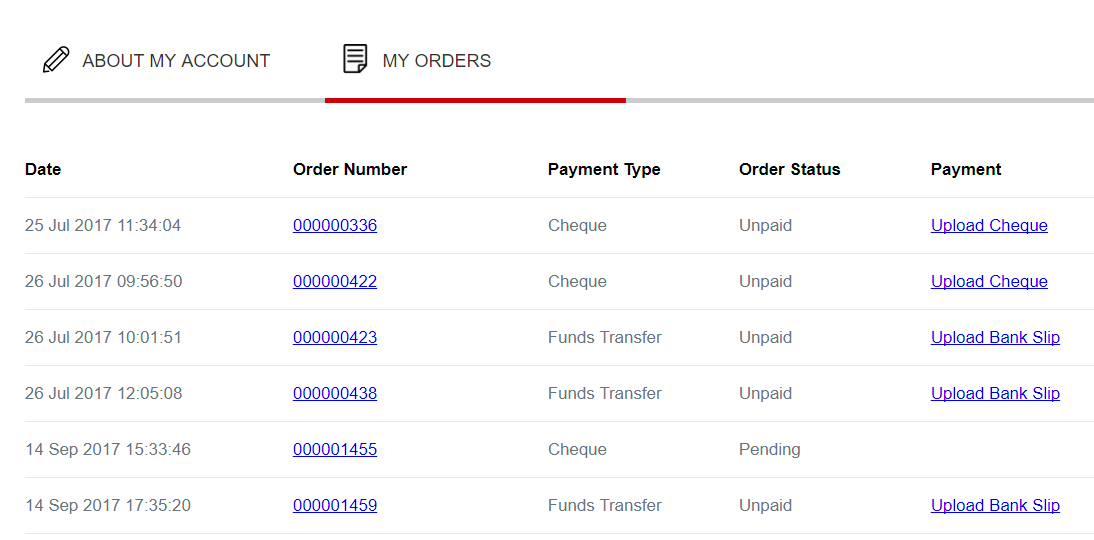This screenshot has width=1094, height=540.
Task: Click the Order Number column header
Action: [x=350, y=169]
